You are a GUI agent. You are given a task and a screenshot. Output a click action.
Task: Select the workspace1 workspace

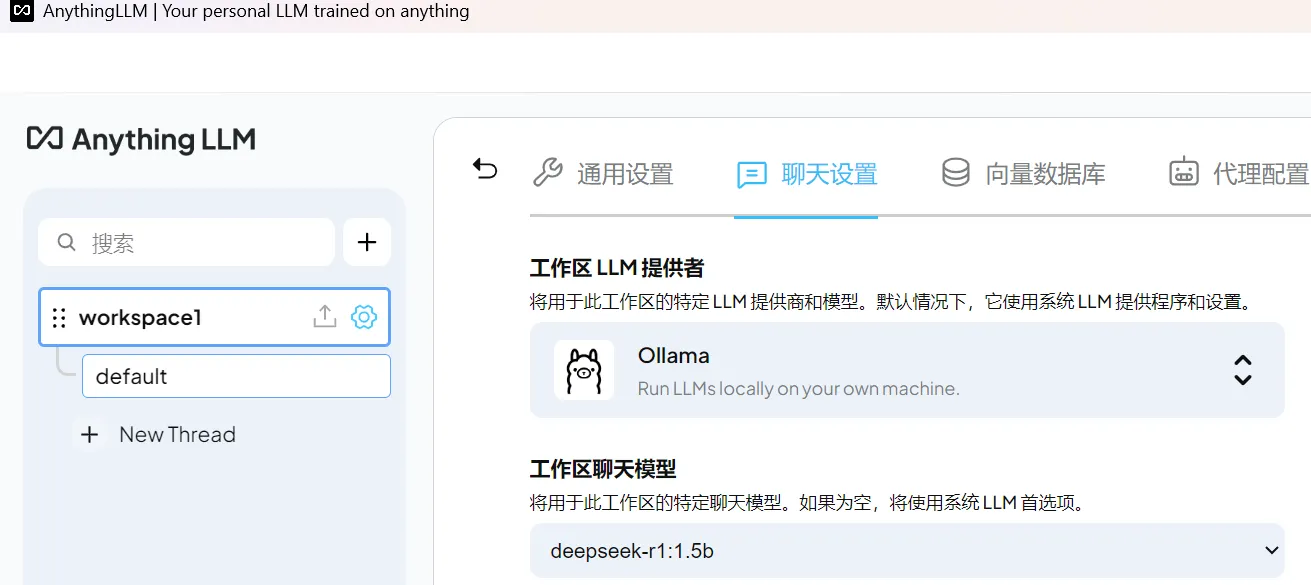[214, 317]
